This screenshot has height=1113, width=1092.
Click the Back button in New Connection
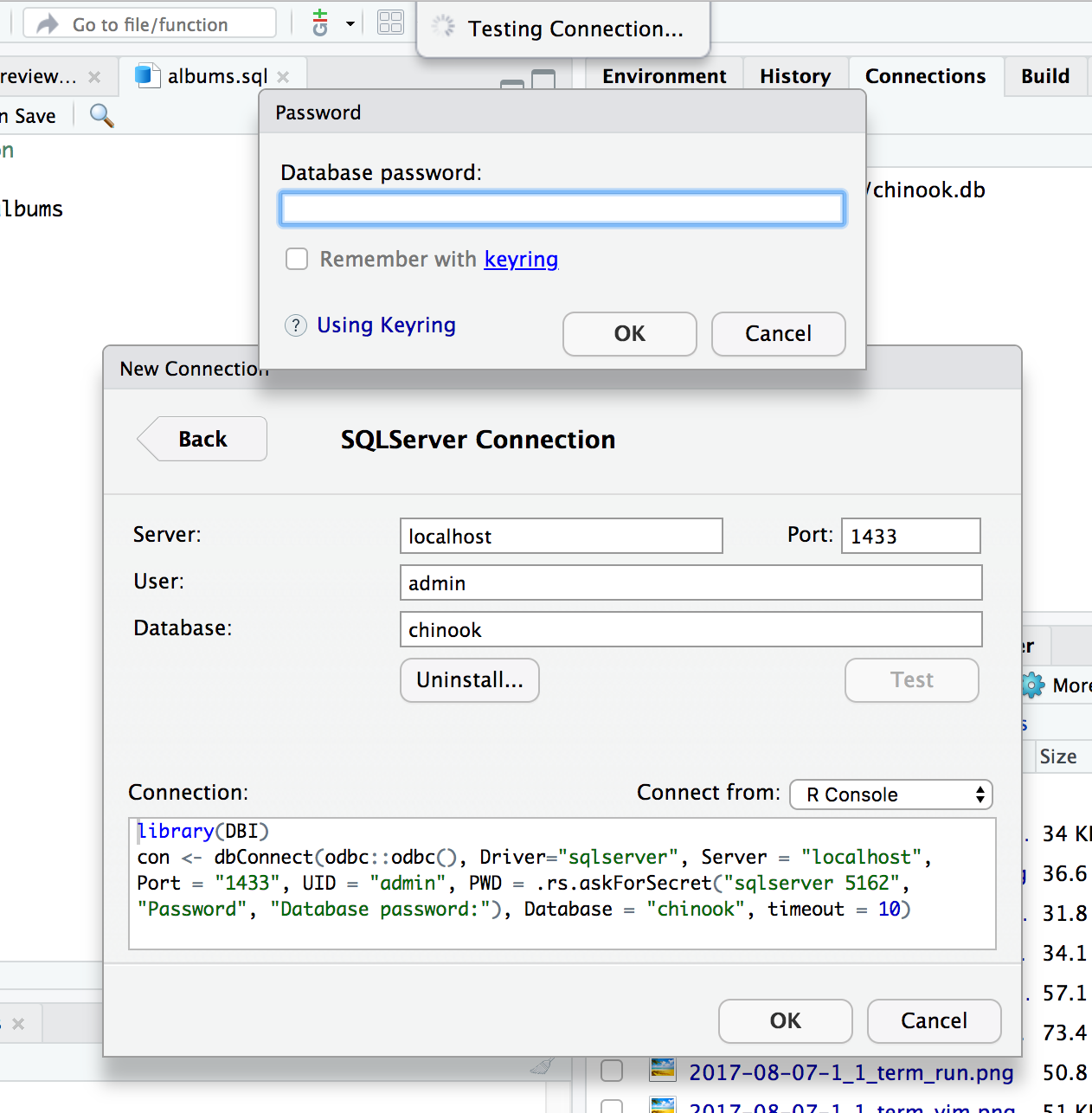click(202, 440)
